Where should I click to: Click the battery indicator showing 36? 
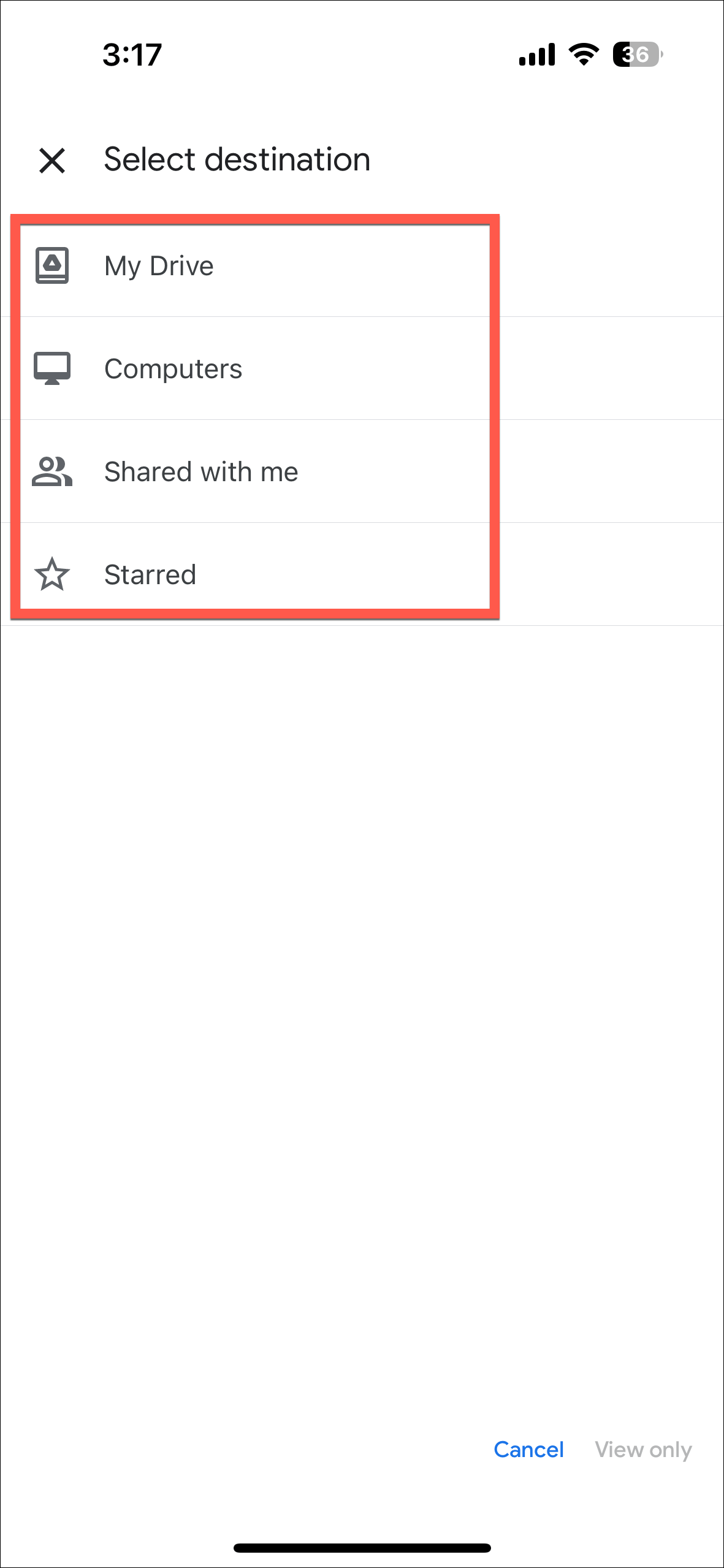pos(635,55)
